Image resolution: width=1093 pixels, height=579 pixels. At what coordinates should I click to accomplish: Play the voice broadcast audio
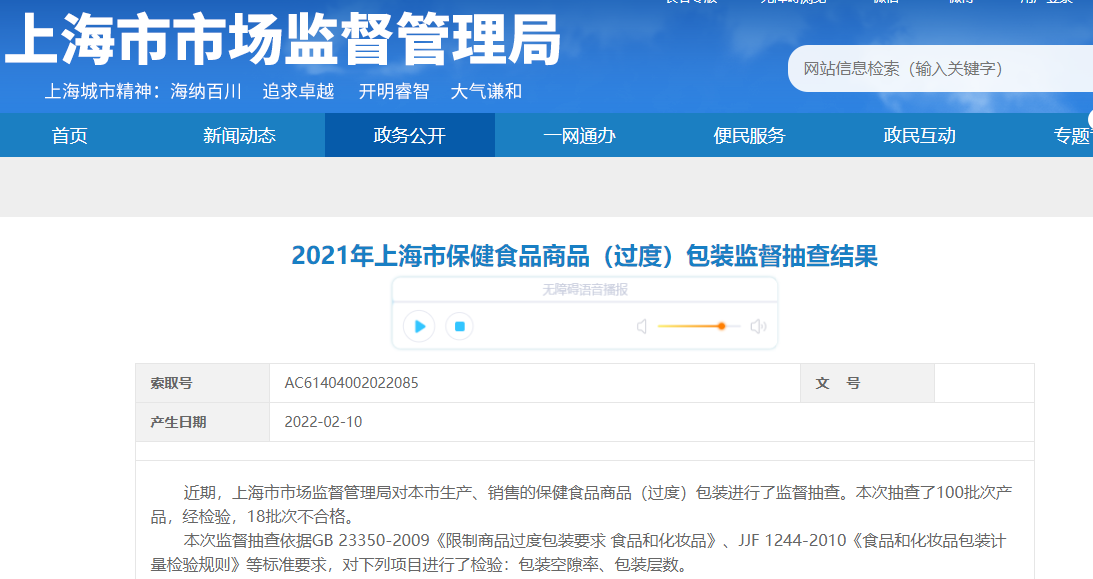coord(419,326)
